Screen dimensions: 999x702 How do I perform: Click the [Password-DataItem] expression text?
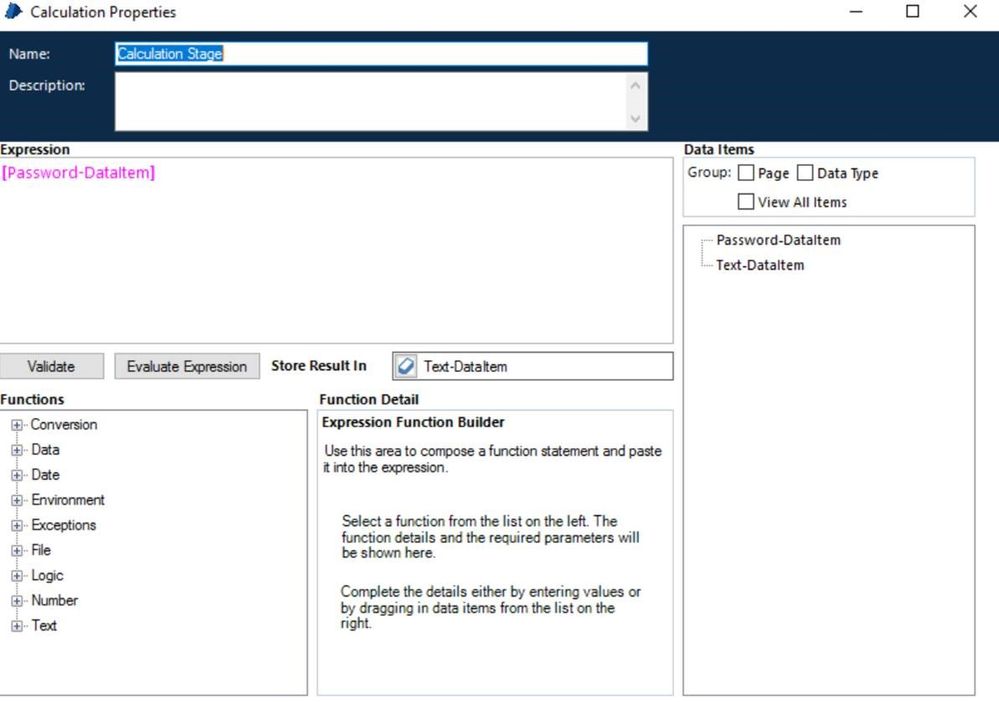tap(78, 173)
